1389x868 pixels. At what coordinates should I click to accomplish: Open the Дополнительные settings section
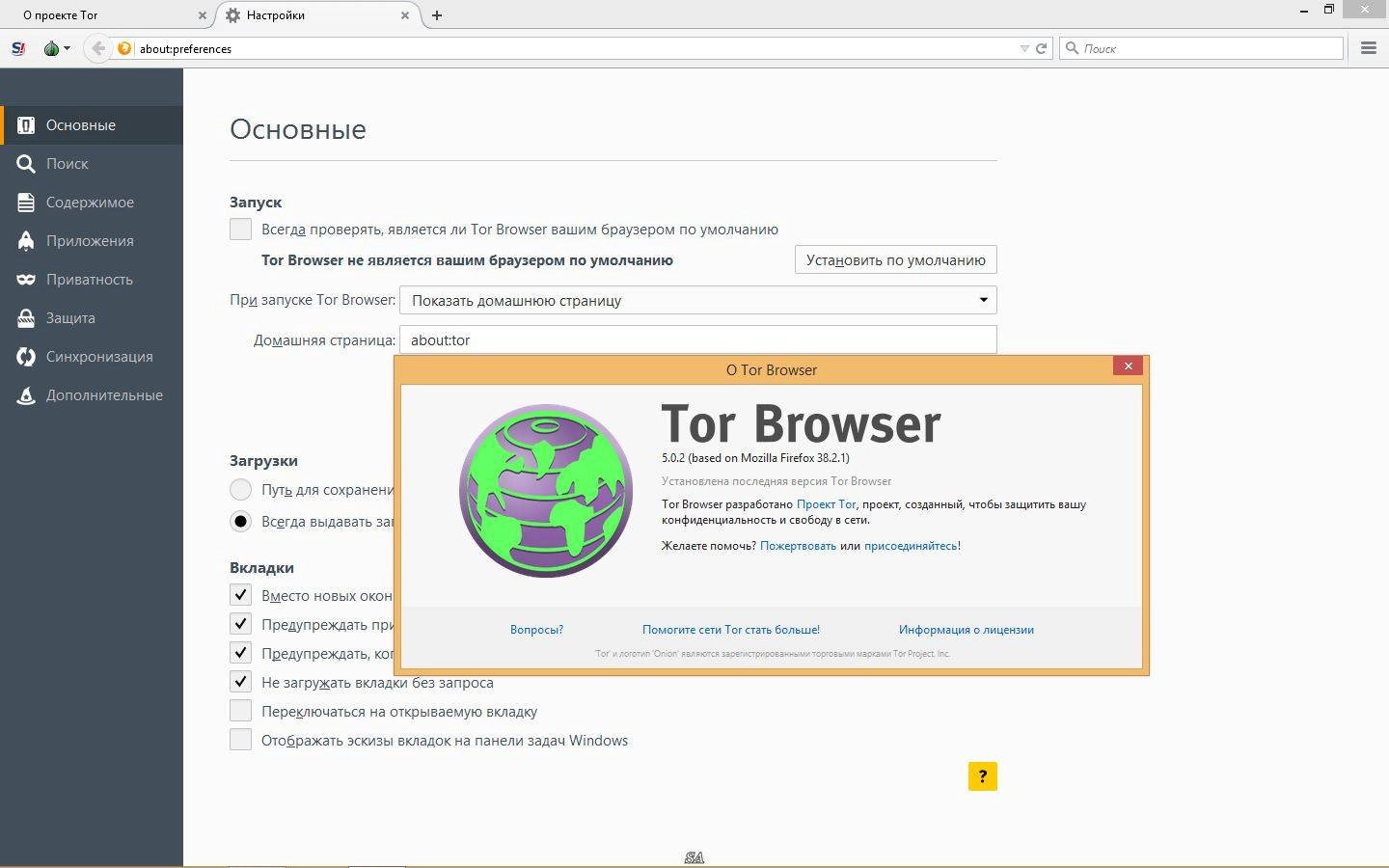coord(92,395)
